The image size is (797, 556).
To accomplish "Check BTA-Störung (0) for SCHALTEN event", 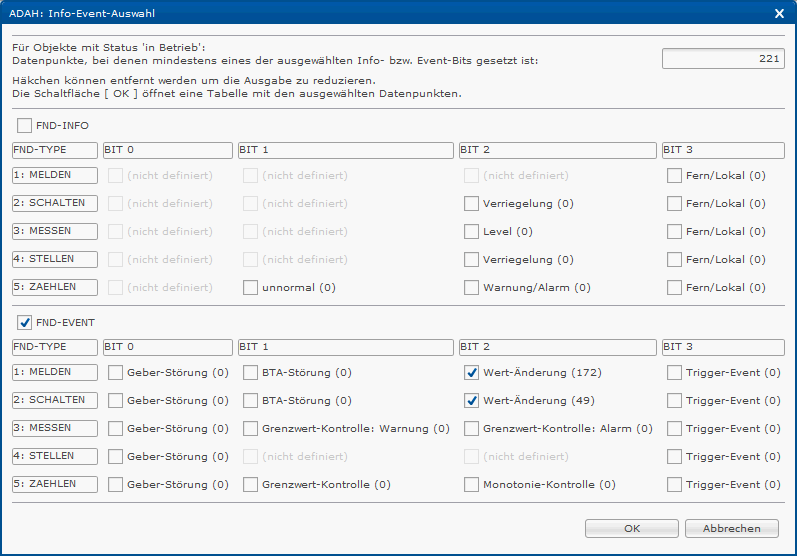I will click(x=250, y=400).
